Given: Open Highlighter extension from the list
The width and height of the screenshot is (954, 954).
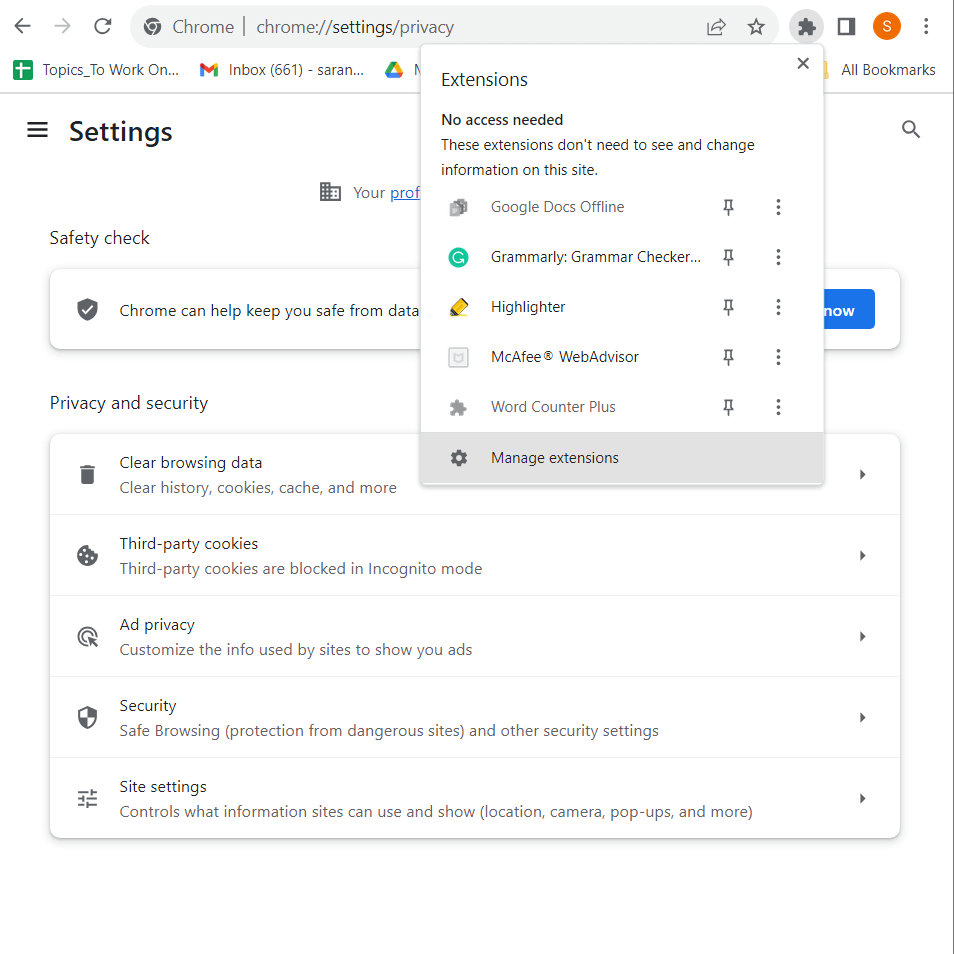Looking at the screenshot, I should coord(528,307).
